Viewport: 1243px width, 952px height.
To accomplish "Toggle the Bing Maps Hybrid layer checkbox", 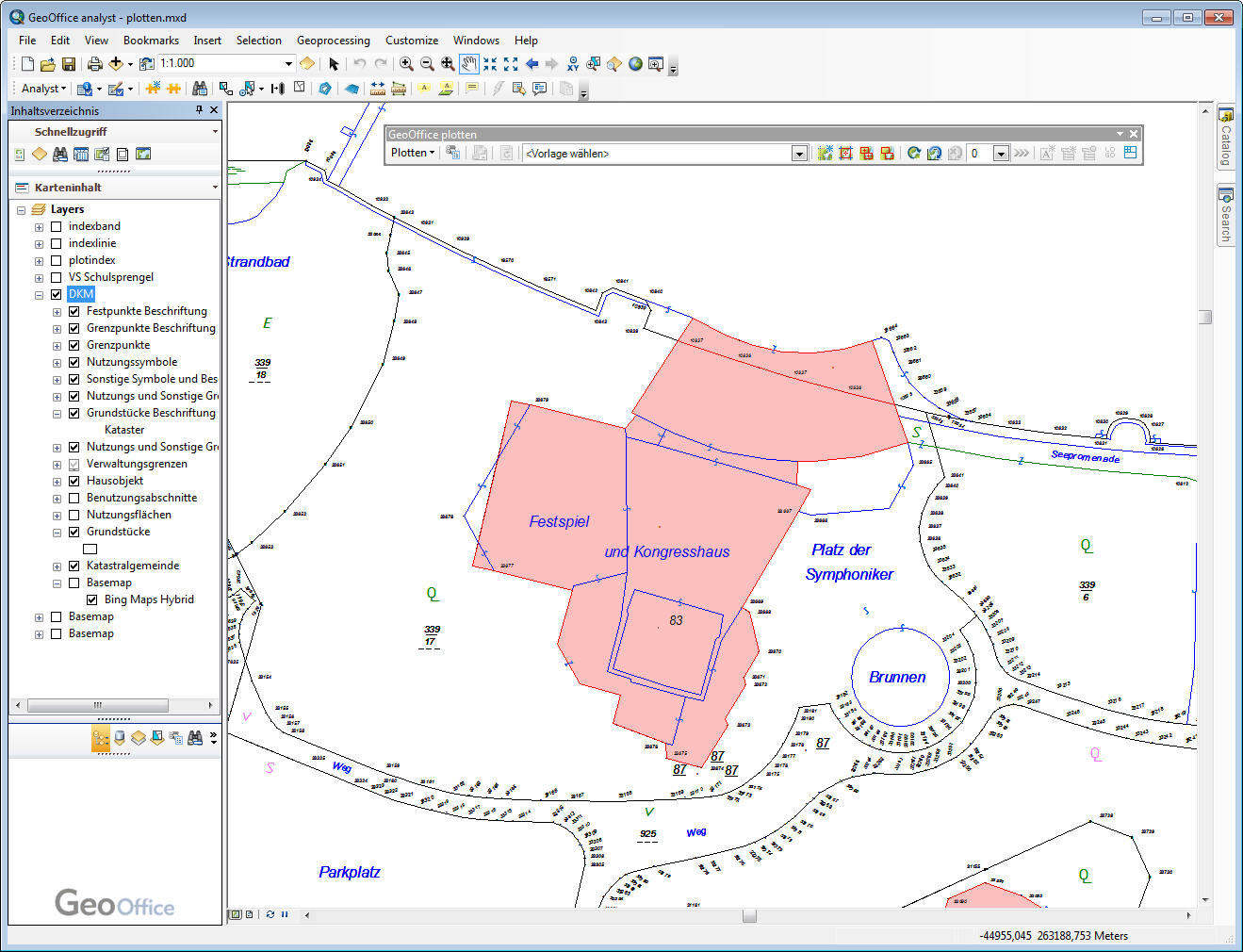I will (91, 599).
